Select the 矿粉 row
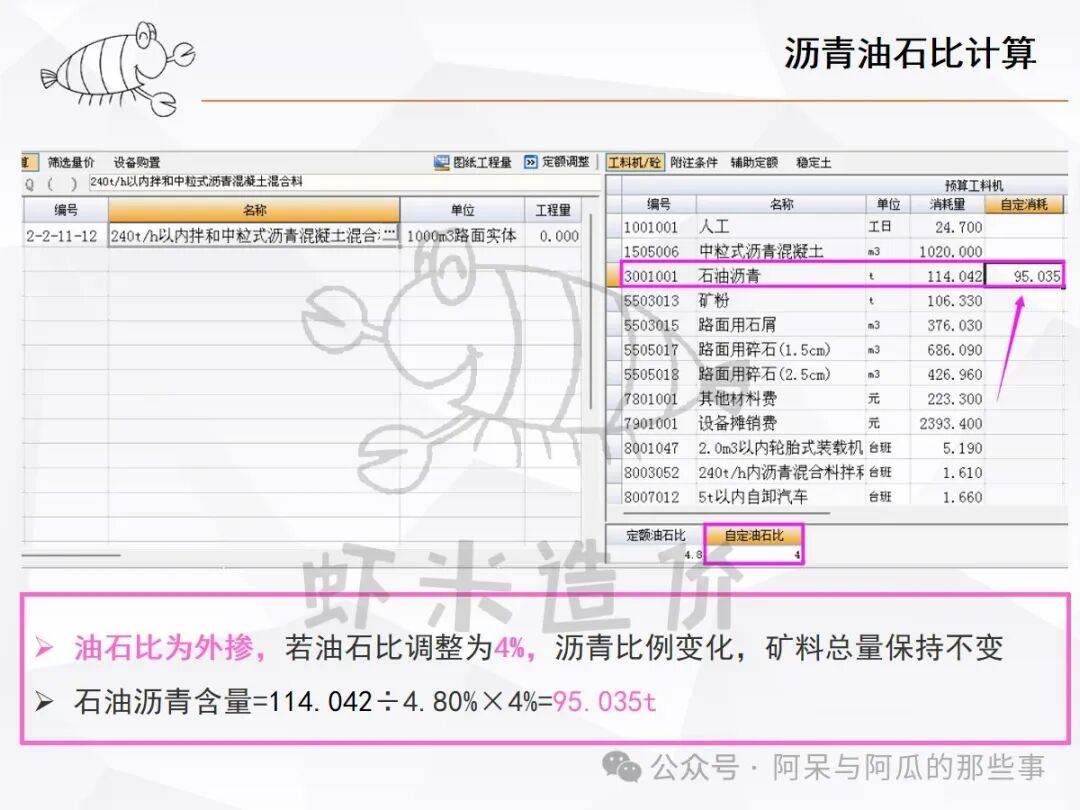 842,301
